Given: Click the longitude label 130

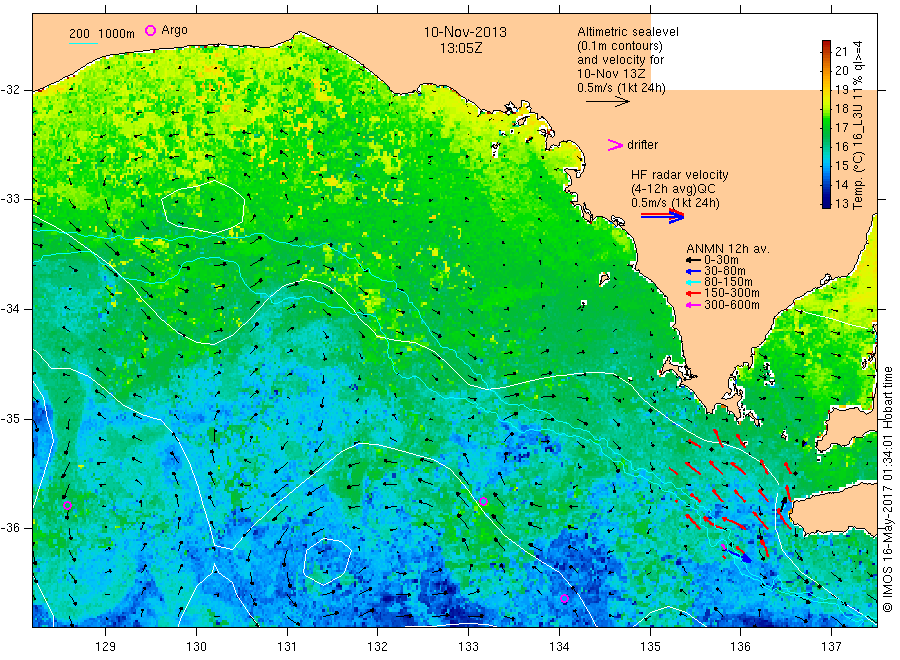Looking at the screenshot, I should (196, 647).
